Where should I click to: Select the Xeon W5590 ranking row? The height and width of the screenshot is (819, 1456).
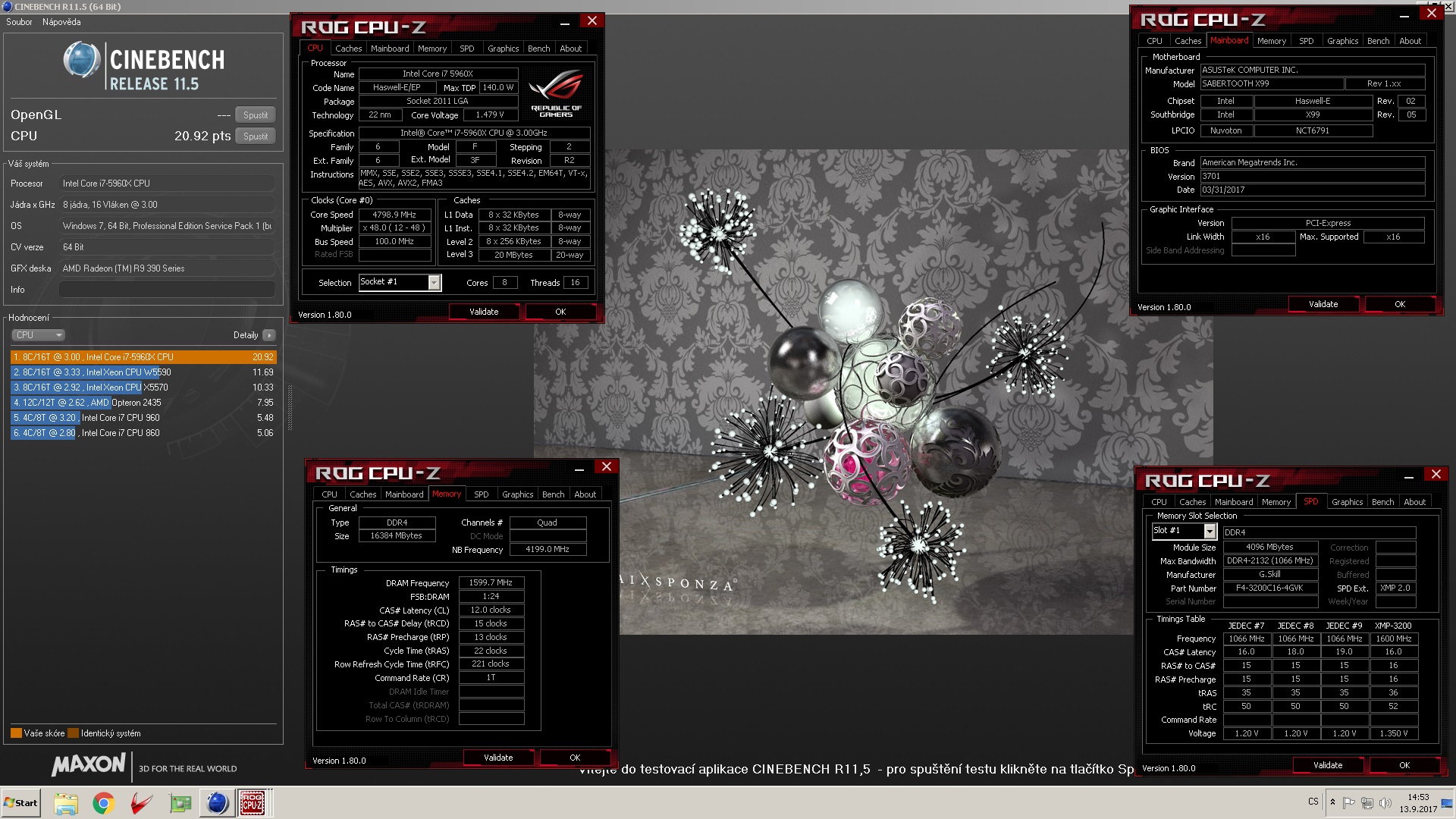coord(143,372)
